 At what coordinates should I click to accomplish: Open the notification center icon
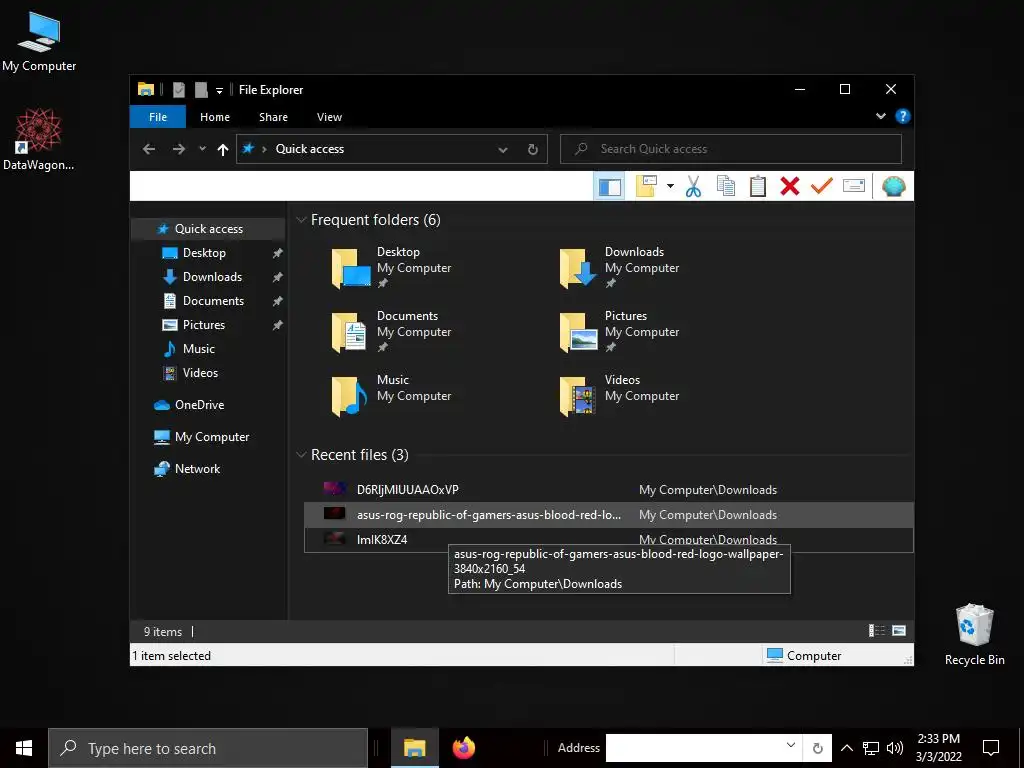(991, 748)
